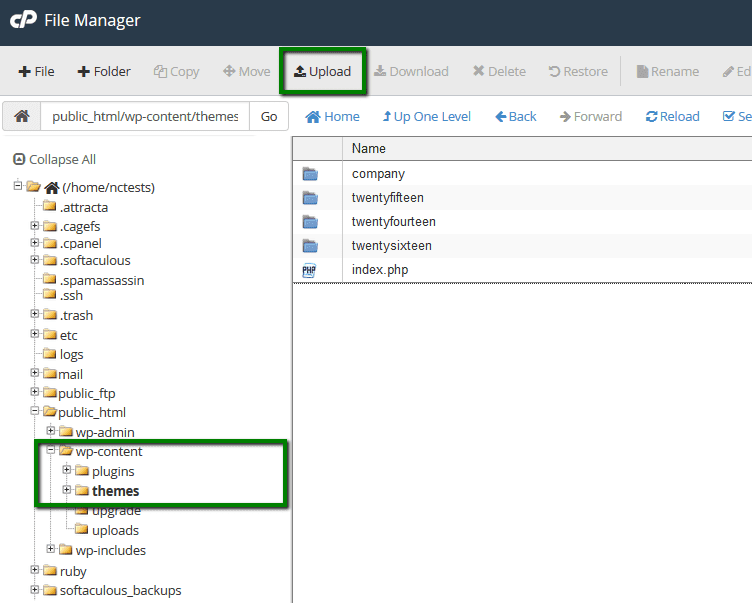
Task: Click the home icon beside path field
Action: (21, 116)
